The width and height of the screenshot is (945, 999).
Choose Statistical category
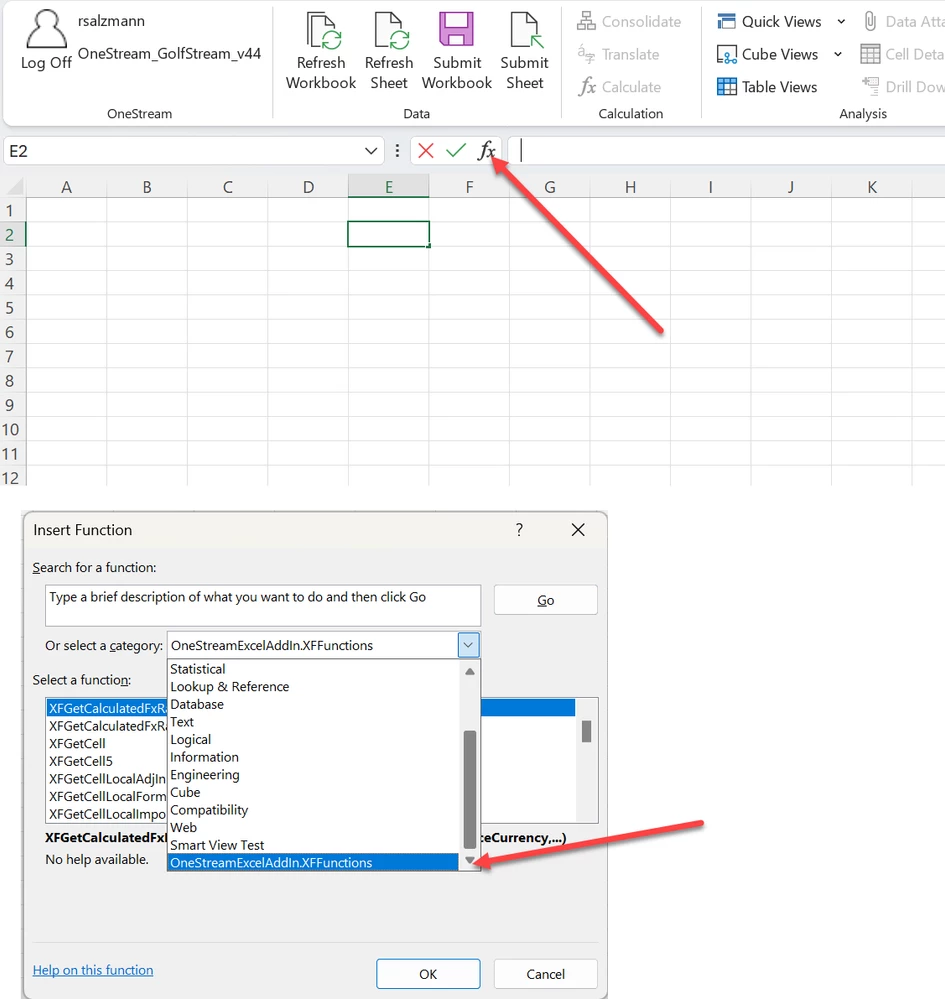tap(313, 669)
